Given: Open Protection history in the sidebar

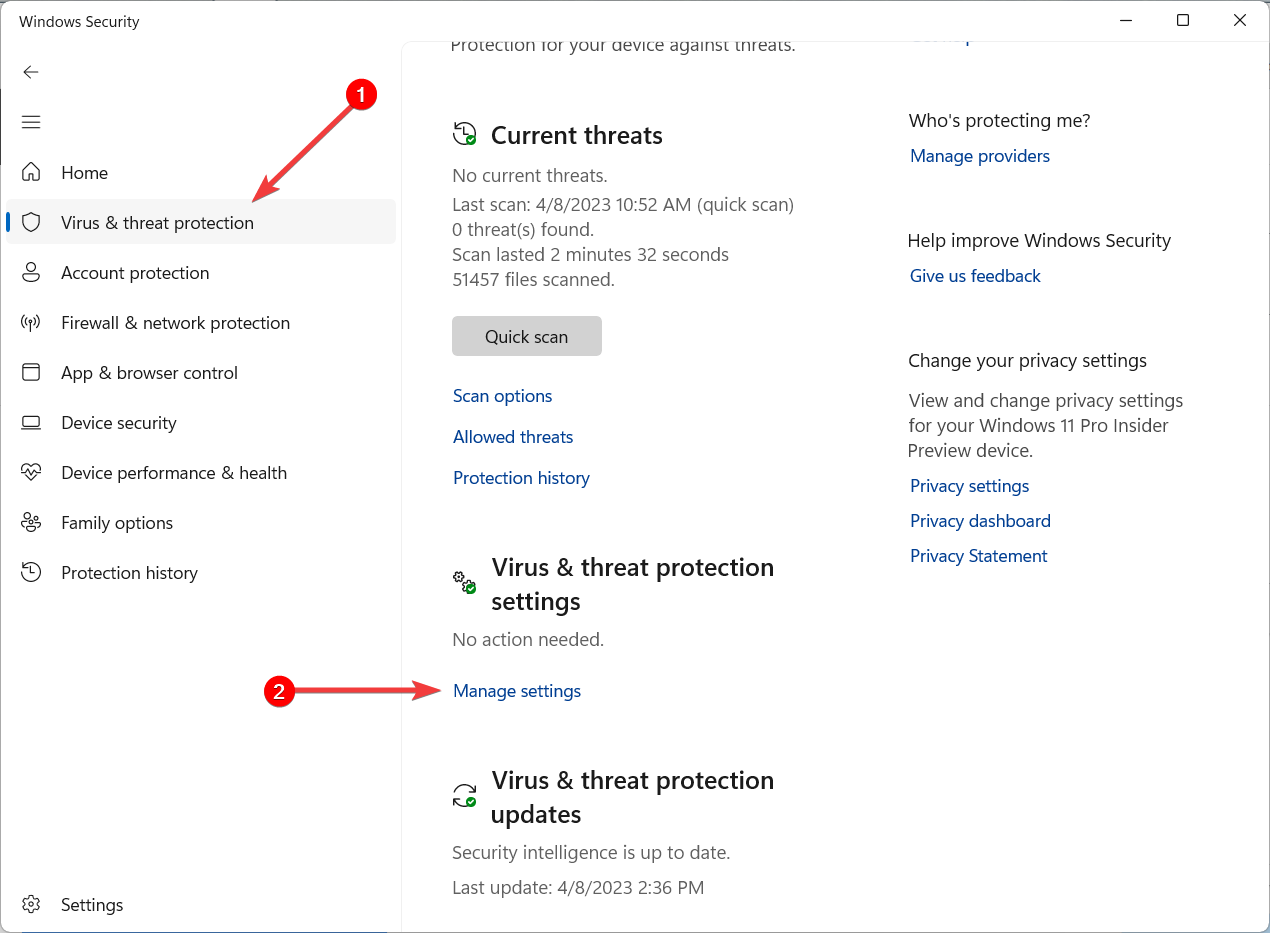Looking at the screenshot, I should [129, 573].
